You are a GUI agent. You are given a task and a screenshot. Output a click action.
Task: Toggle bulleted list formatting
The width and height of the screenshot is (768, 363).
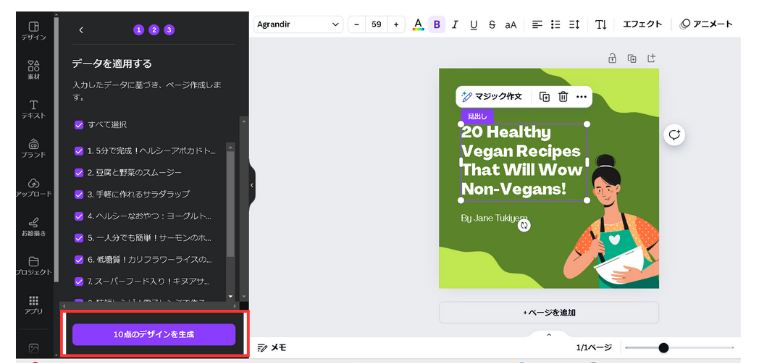coord(555,24)
